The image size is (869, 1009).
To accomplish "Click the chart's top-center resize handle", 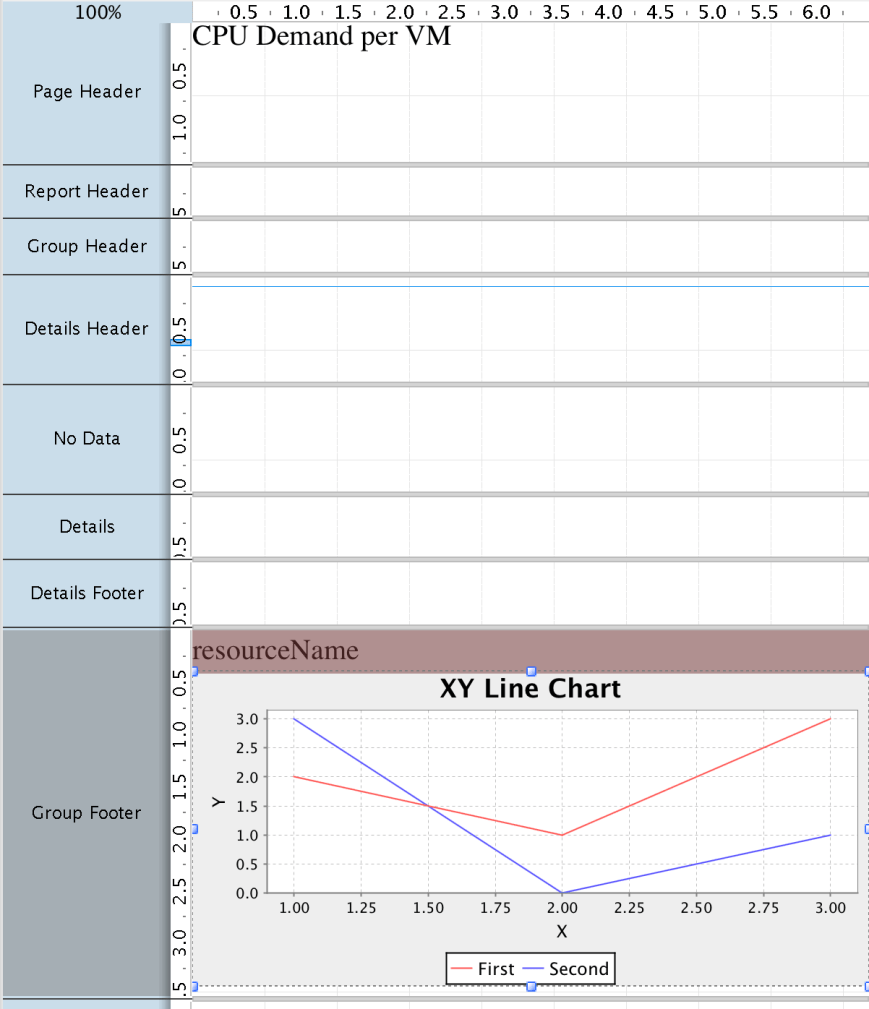I will [x=531, y=671].
